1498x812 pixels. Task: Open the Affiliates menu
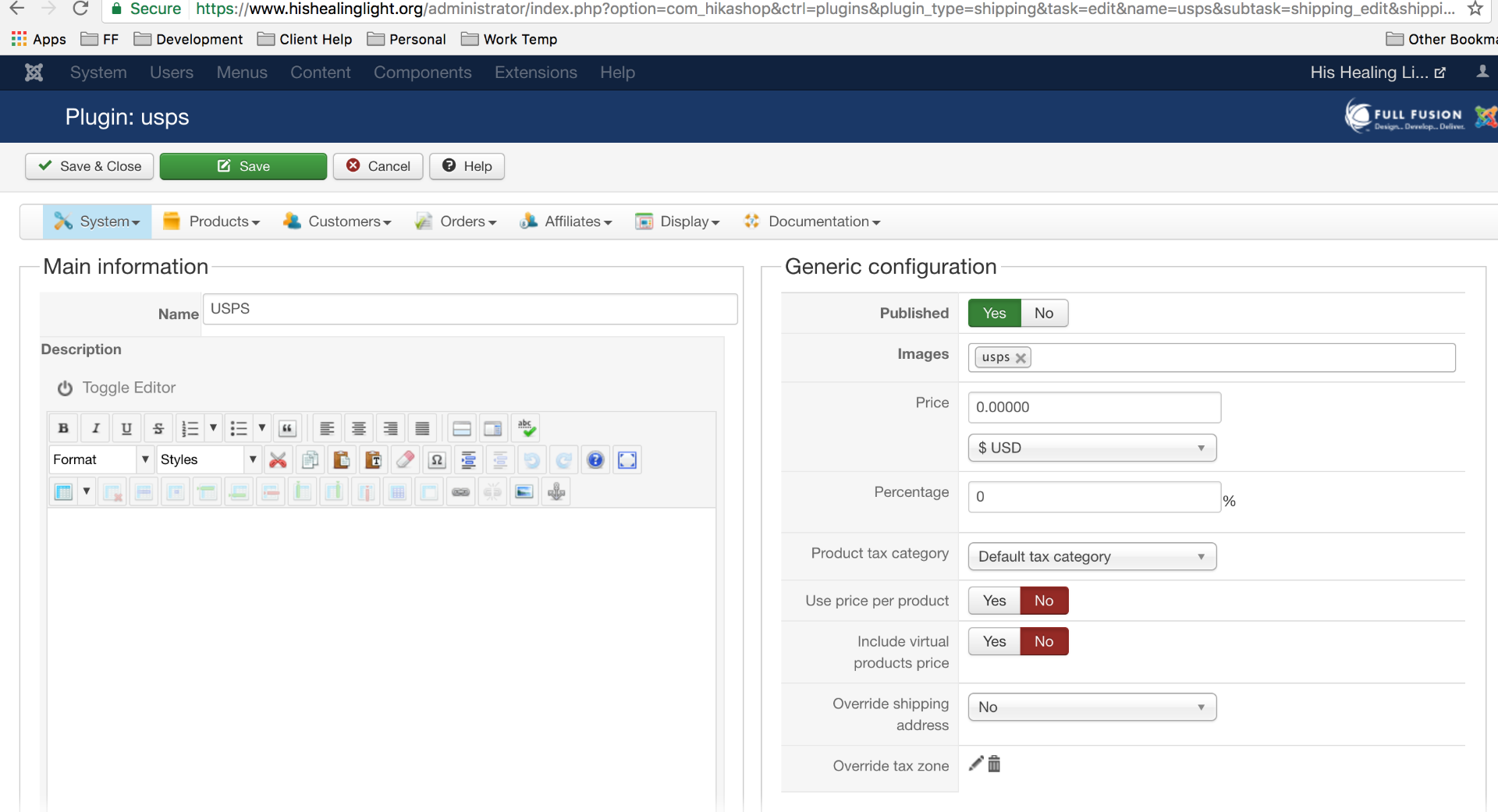(566, 222)
